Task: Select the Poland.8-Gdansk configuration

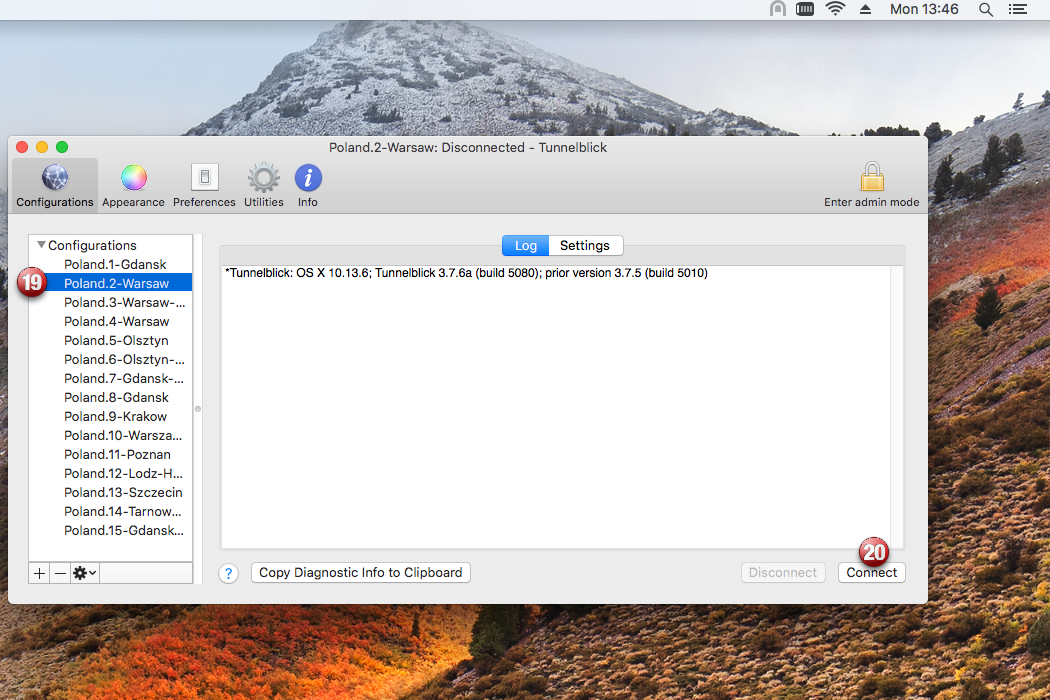Action: point(111,397)
